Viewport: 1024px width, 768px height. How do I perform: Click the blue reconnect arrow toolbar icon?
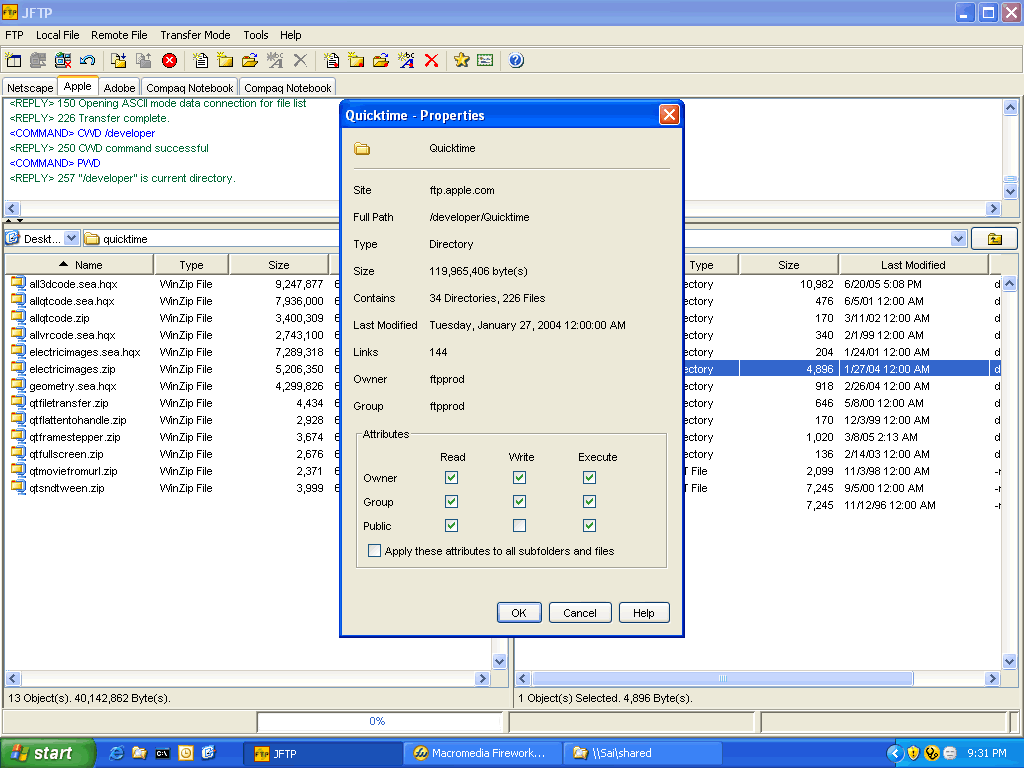point(88,61)
